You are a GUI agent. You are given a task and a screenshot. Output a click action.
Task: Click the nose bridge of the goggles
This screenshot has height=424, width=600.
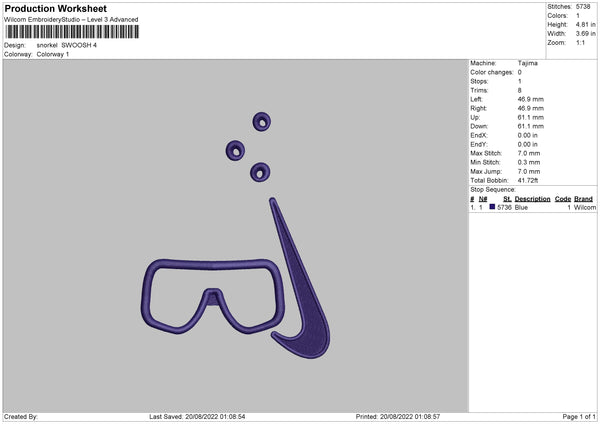pos(213,297)
